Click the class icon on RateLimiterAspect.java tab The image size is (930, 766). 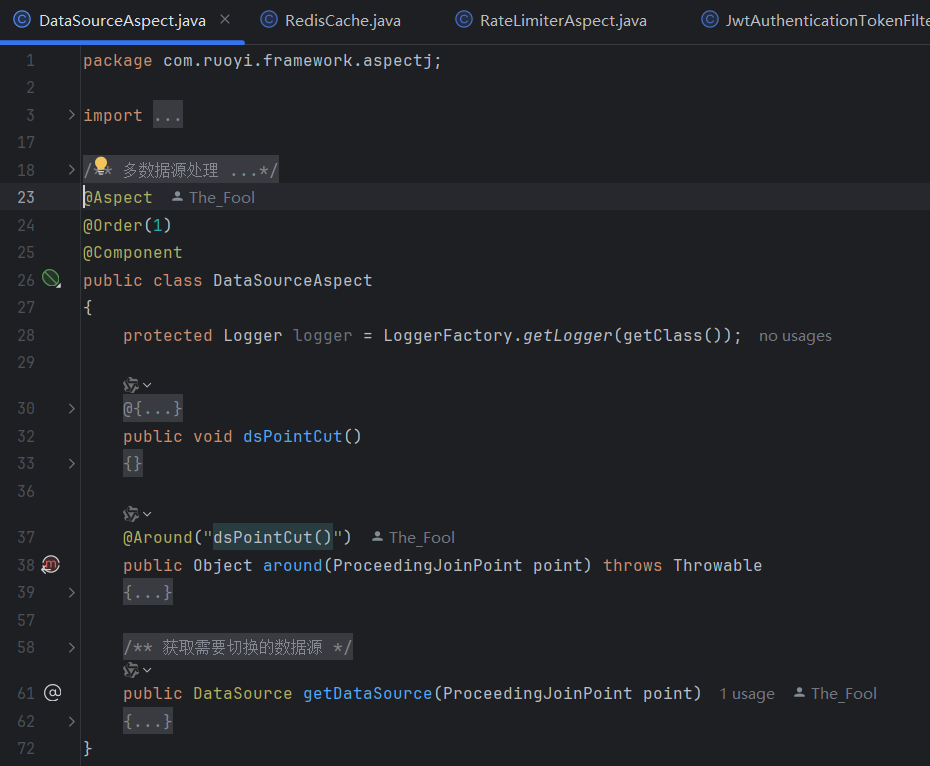464,20
